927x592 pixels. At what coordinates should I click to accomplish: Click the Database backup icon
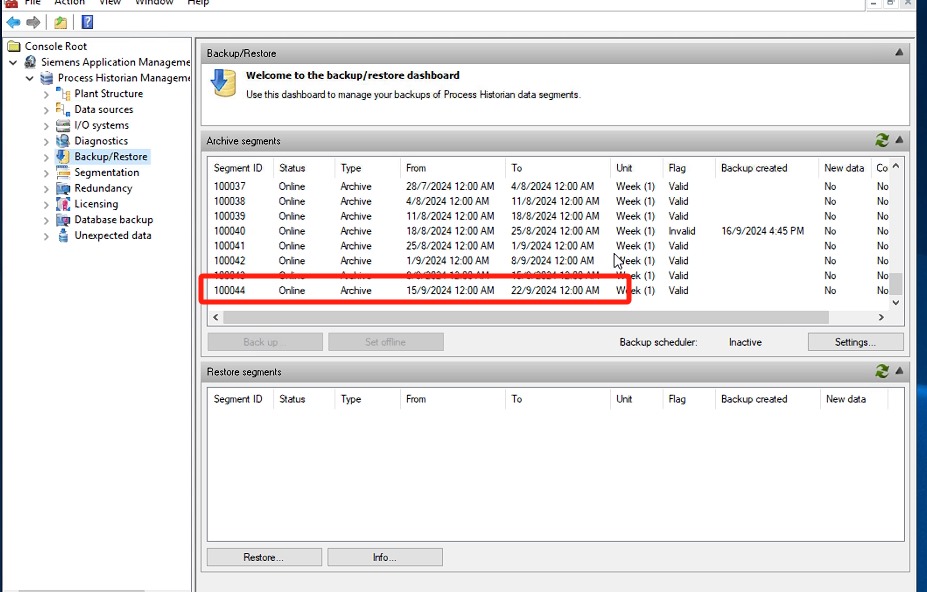click(63, 219)
